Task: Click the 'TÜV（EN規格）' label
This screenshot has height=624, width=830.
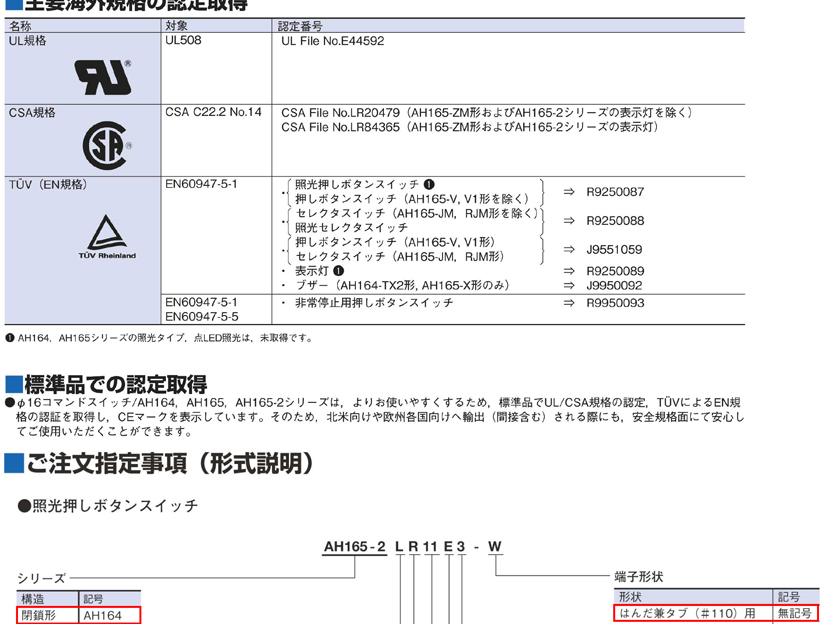Action: coord(48,185)
